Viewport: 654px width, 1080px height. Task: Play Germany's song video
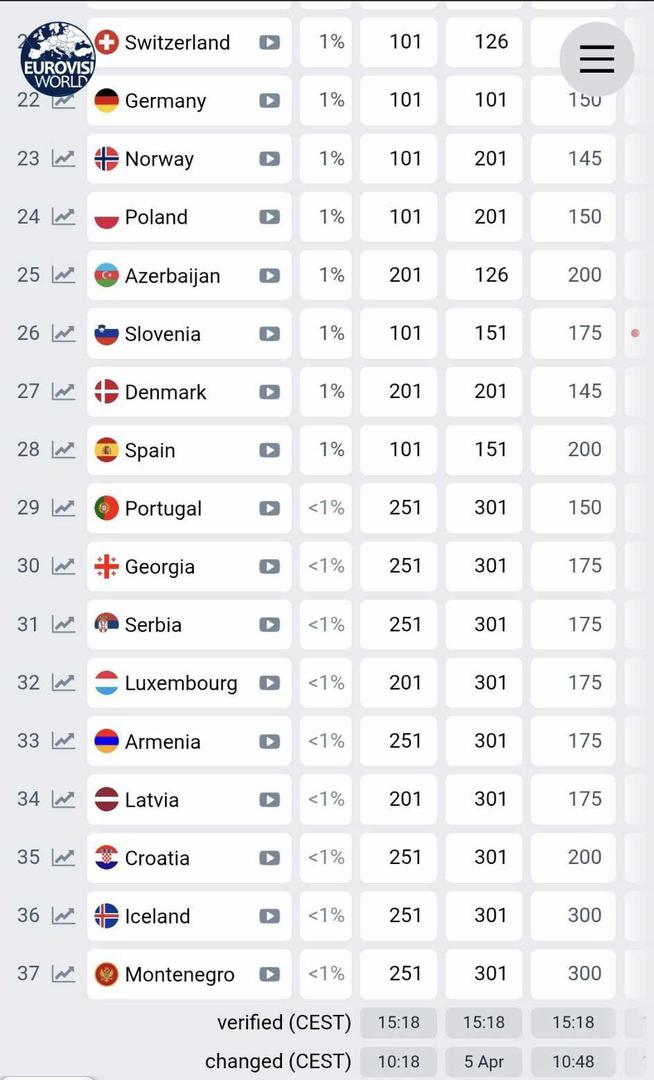[269, 101]
